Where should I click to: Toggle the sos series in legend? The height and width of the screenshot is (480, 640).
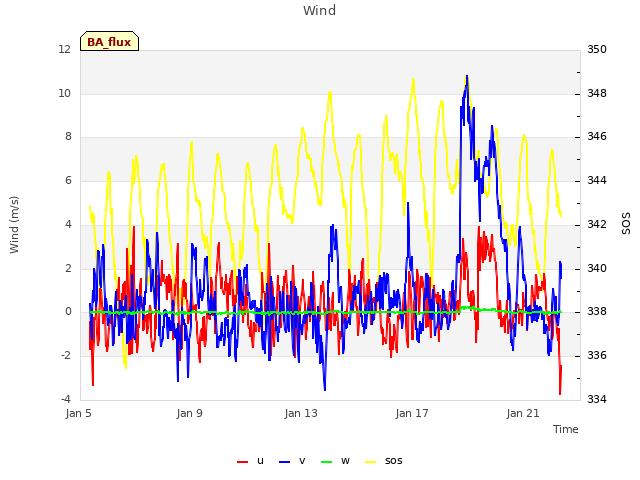click(x=383, y=461)
